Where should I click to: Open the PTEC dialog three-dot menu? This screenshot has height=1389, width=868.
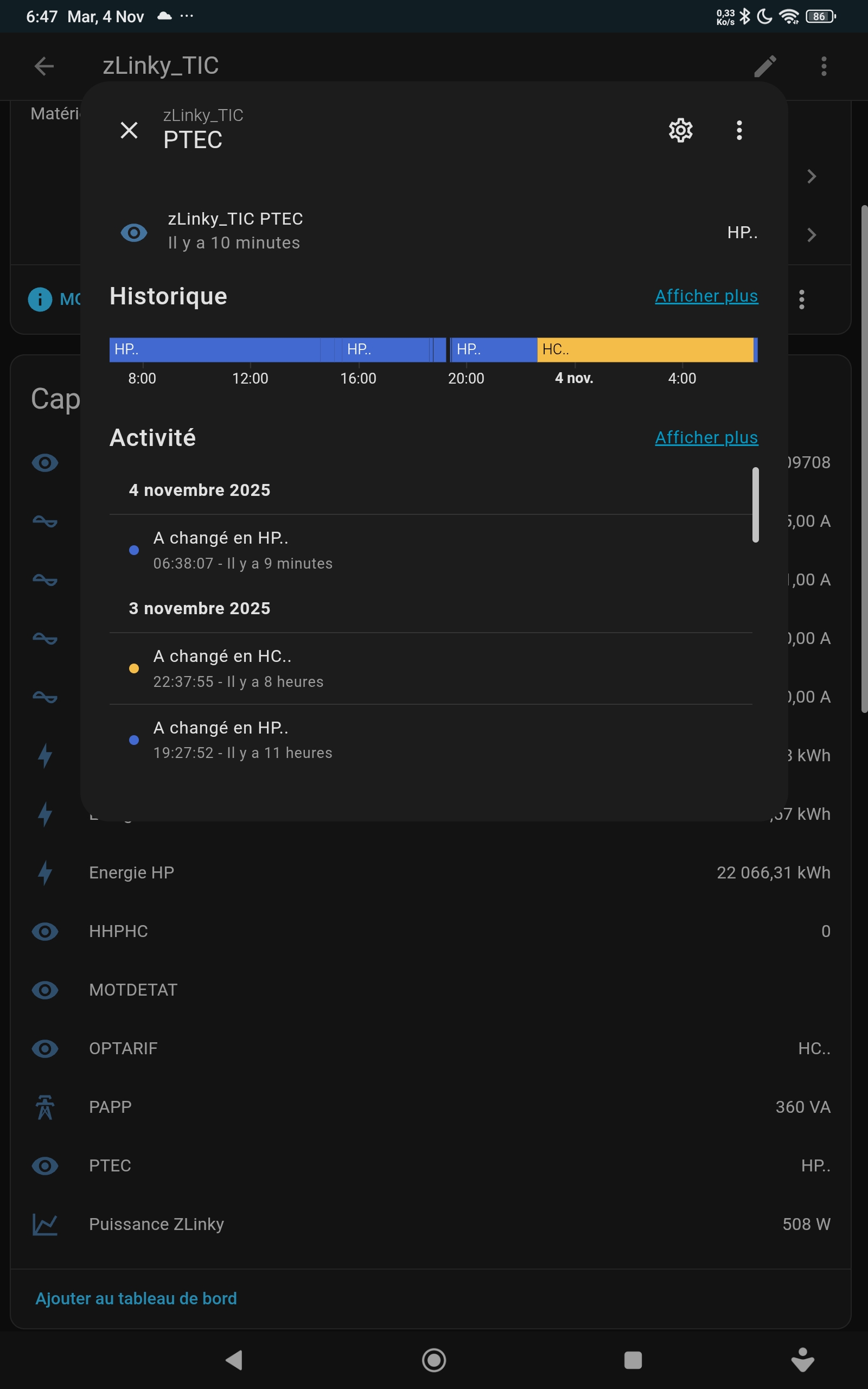(x=739, y=130)
